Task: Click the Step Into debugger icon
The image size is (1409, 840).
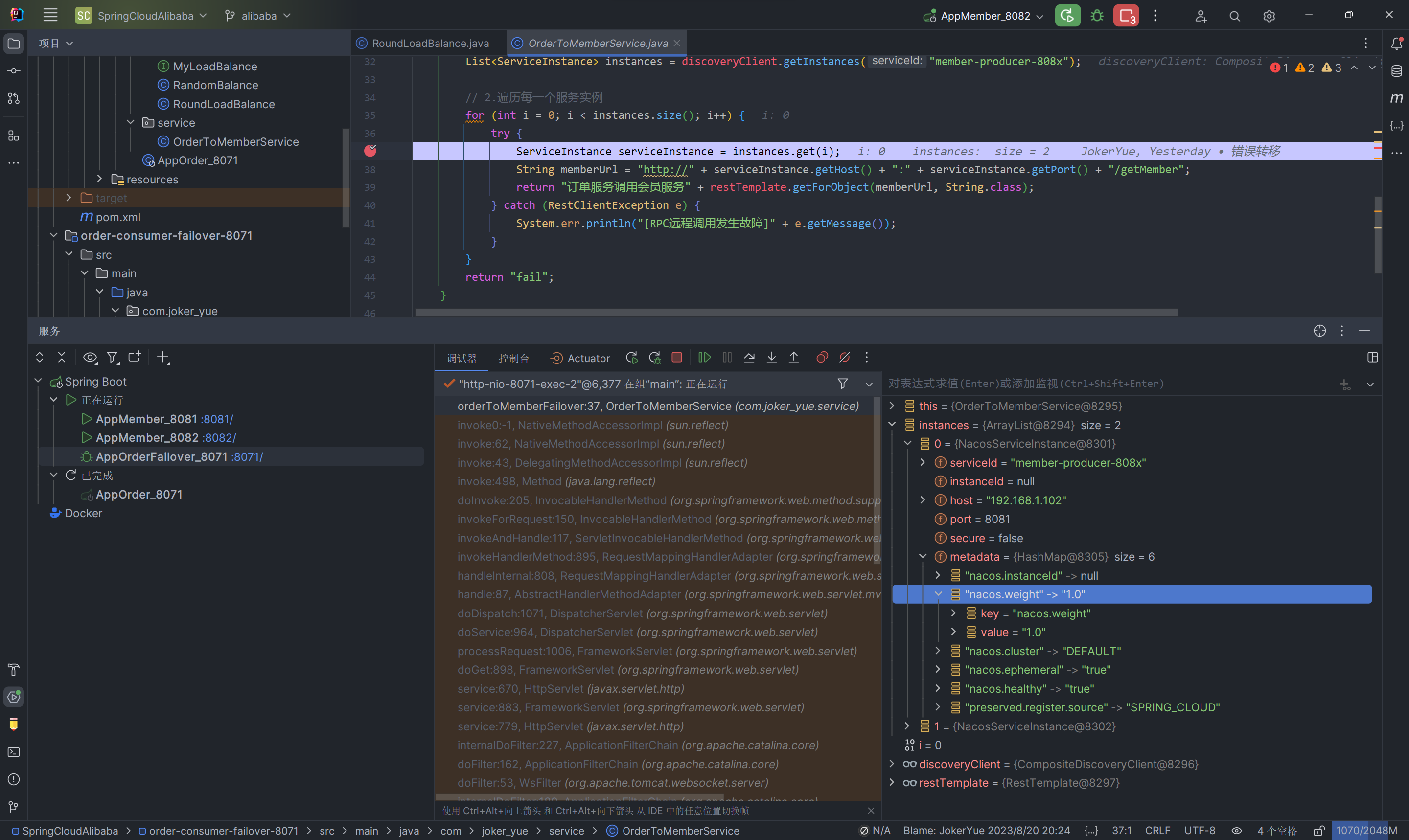Action: [772, 358]
